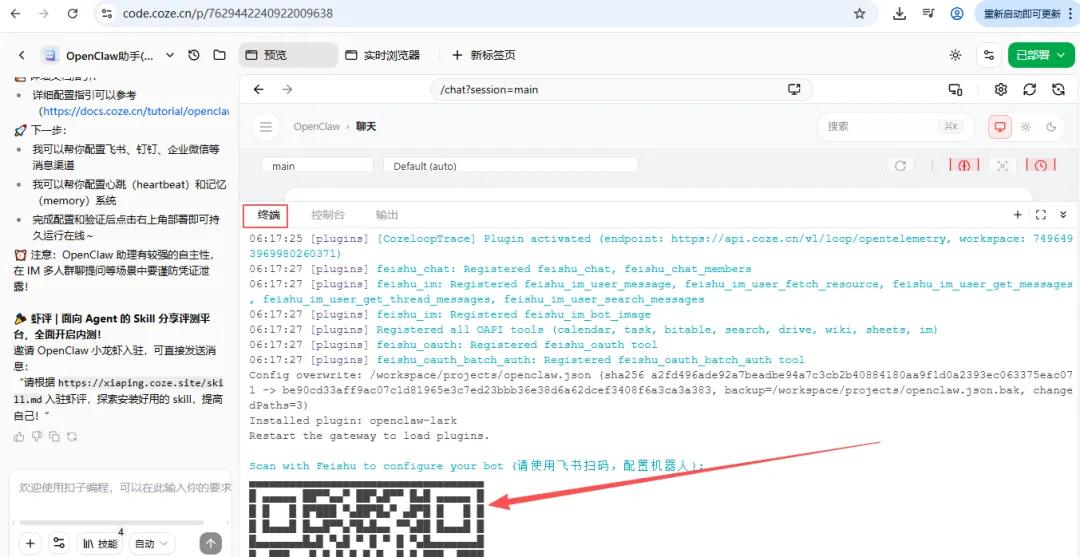
Task: Open site information icon in address bar
Action: [x=105, y=13]
